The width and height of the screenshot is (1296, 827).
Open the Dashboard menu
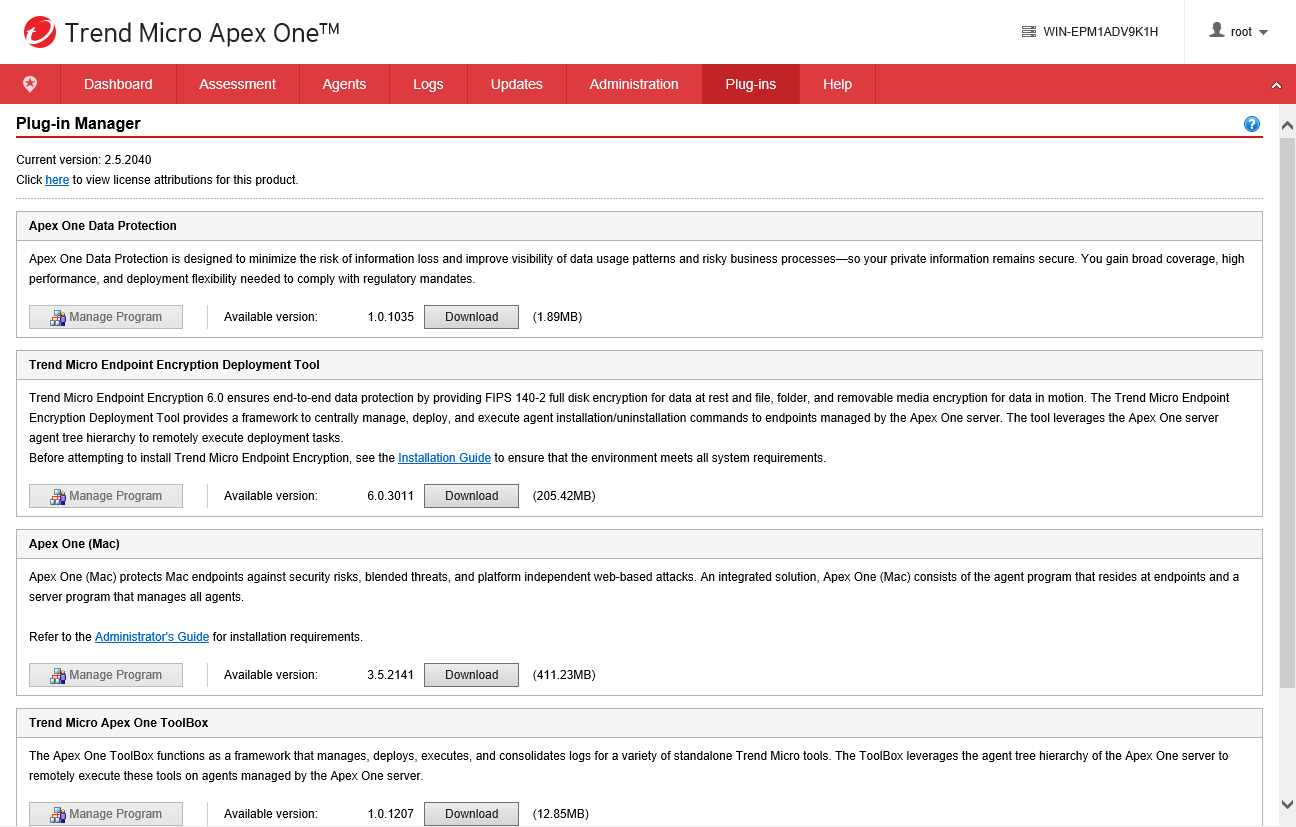(118, 84)
